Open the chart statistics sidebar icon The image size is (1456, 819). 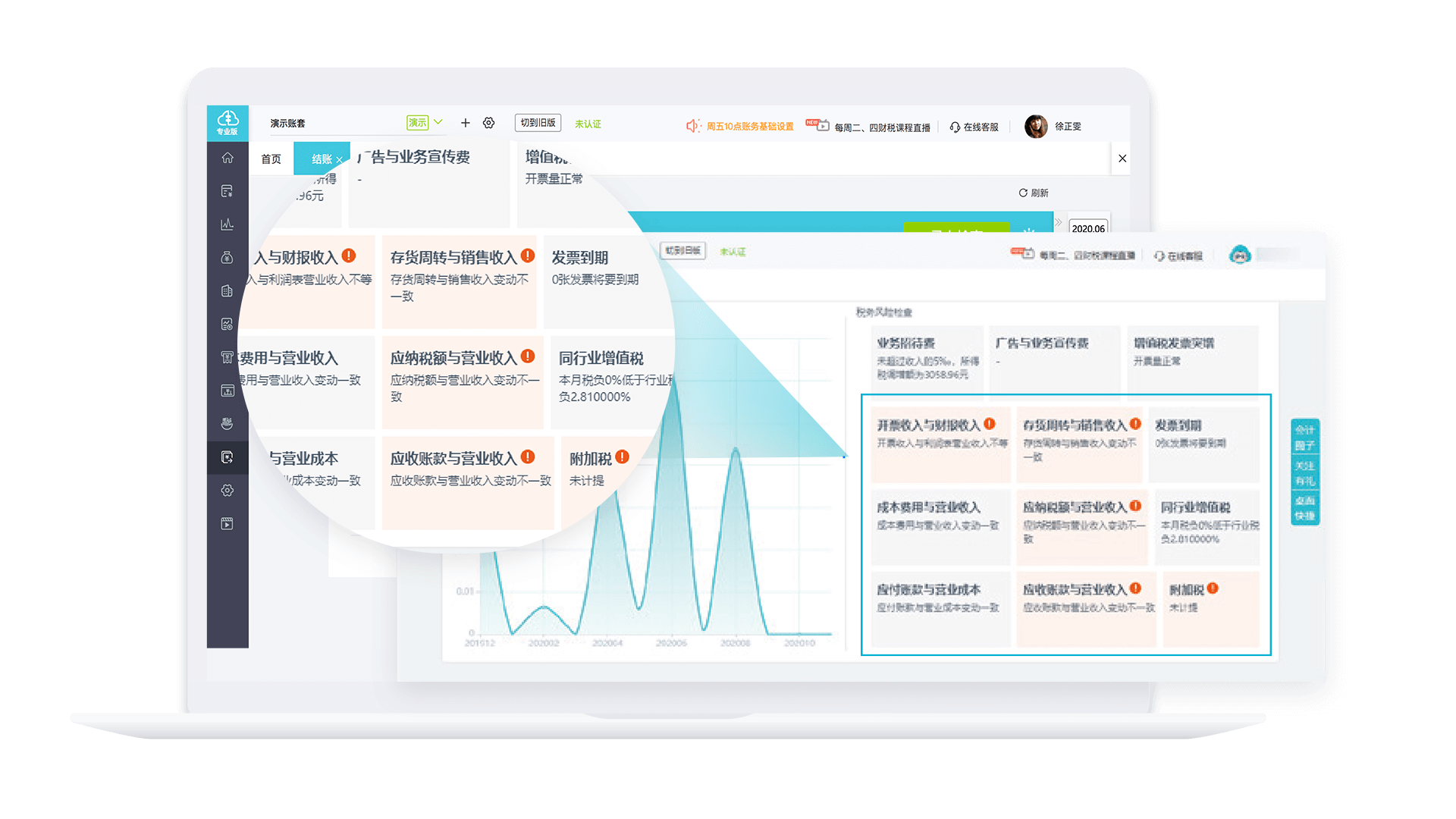click(227, 224)
